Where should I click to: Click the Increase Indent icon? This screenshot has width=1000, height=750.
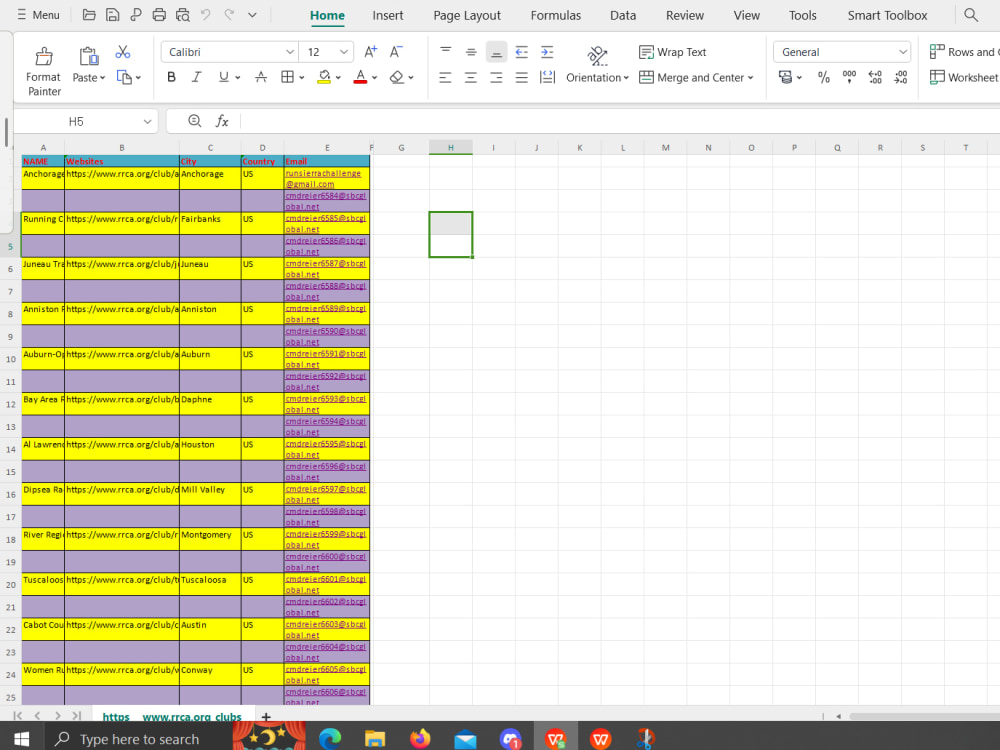click(x=547, y=52)
